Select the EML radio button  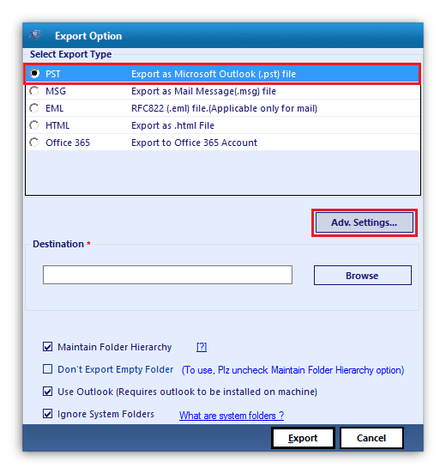point(34,108)
